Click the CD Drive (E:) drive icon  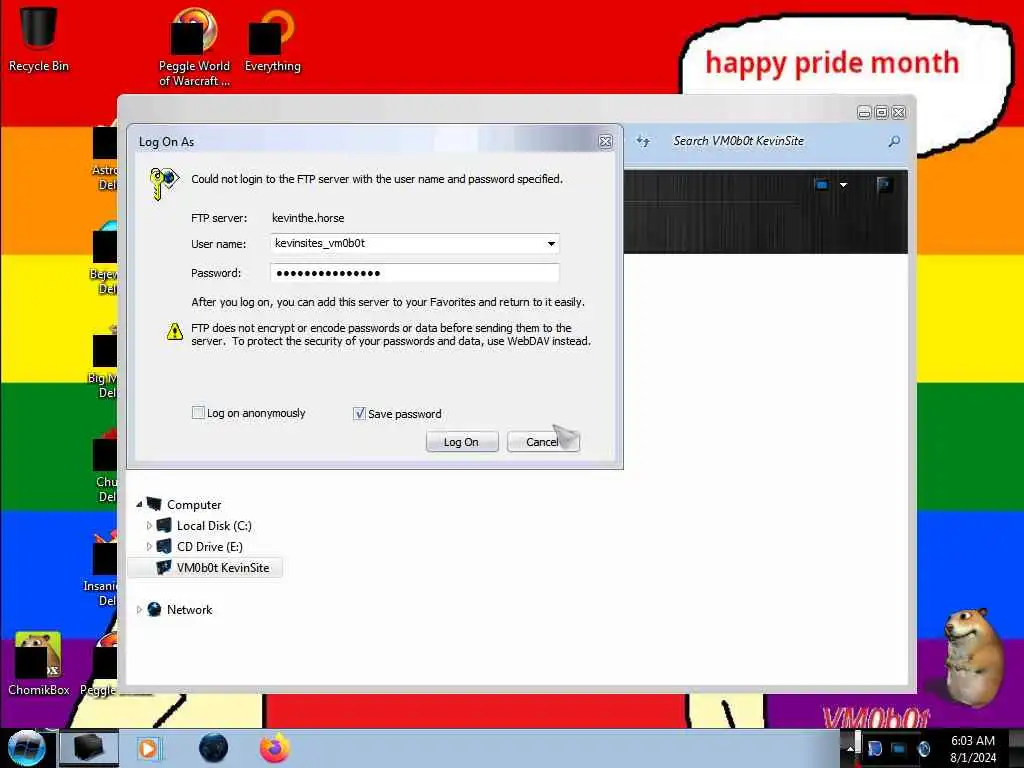point(164,546)
